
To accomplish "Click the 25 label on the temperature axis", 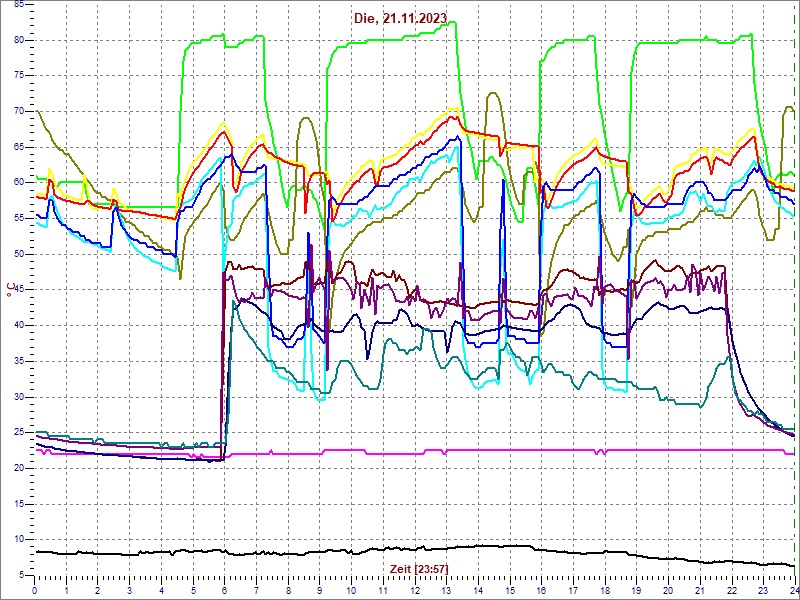I will click(x=19, y=433).
